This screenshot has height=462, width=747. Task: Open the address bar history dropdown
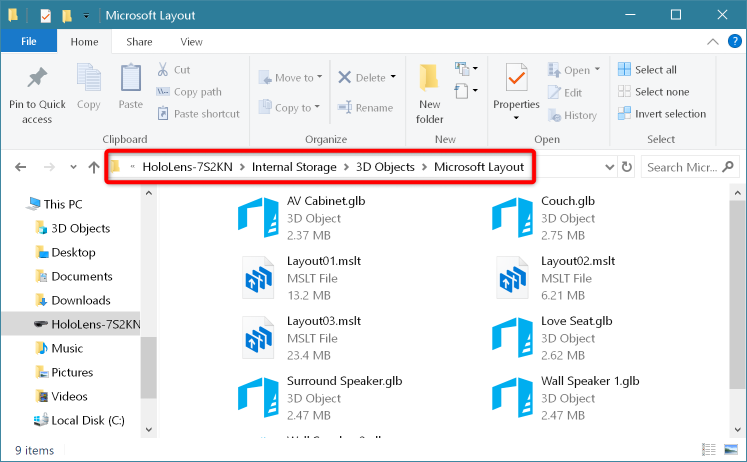[608, 167]
